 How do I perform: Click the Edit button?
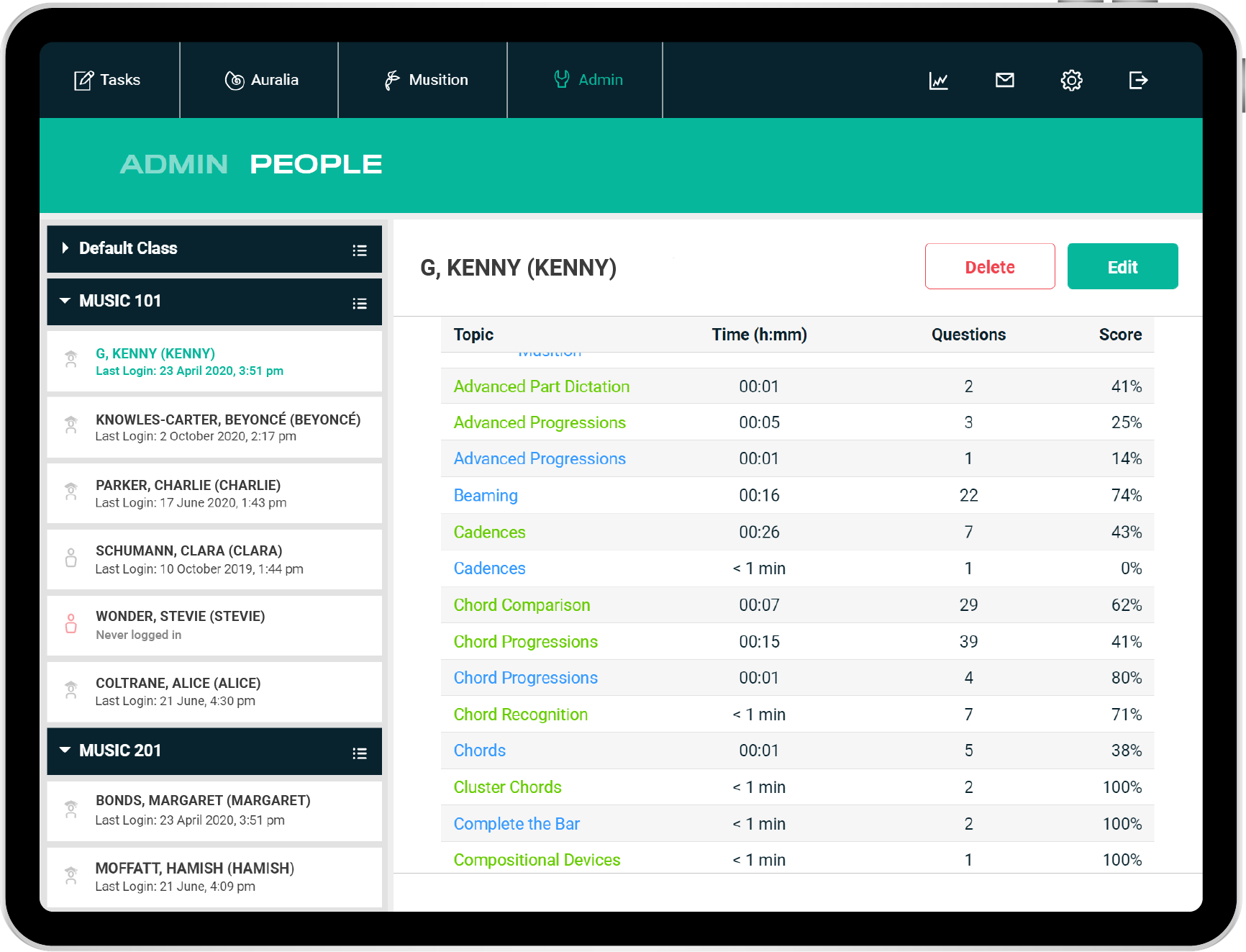(1122, 267)
